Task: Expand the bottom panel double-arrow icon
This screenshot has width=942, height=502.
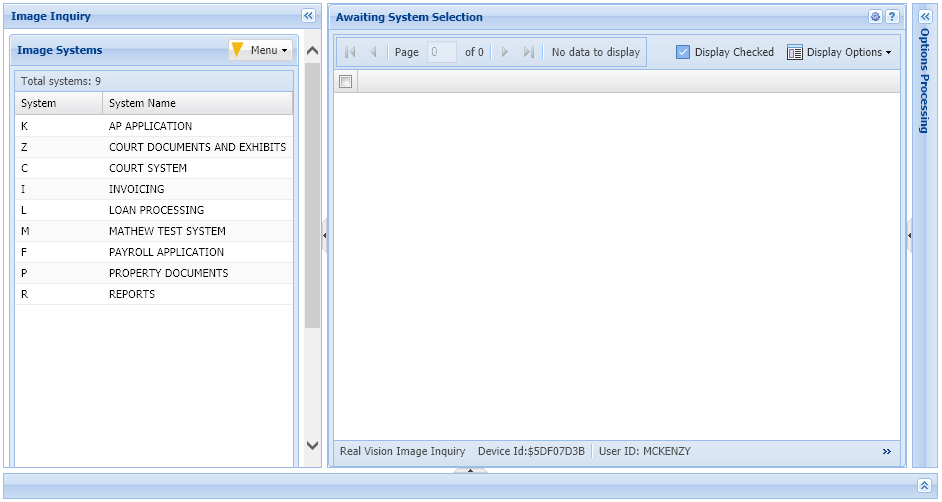Action: [x=925, y=485]
